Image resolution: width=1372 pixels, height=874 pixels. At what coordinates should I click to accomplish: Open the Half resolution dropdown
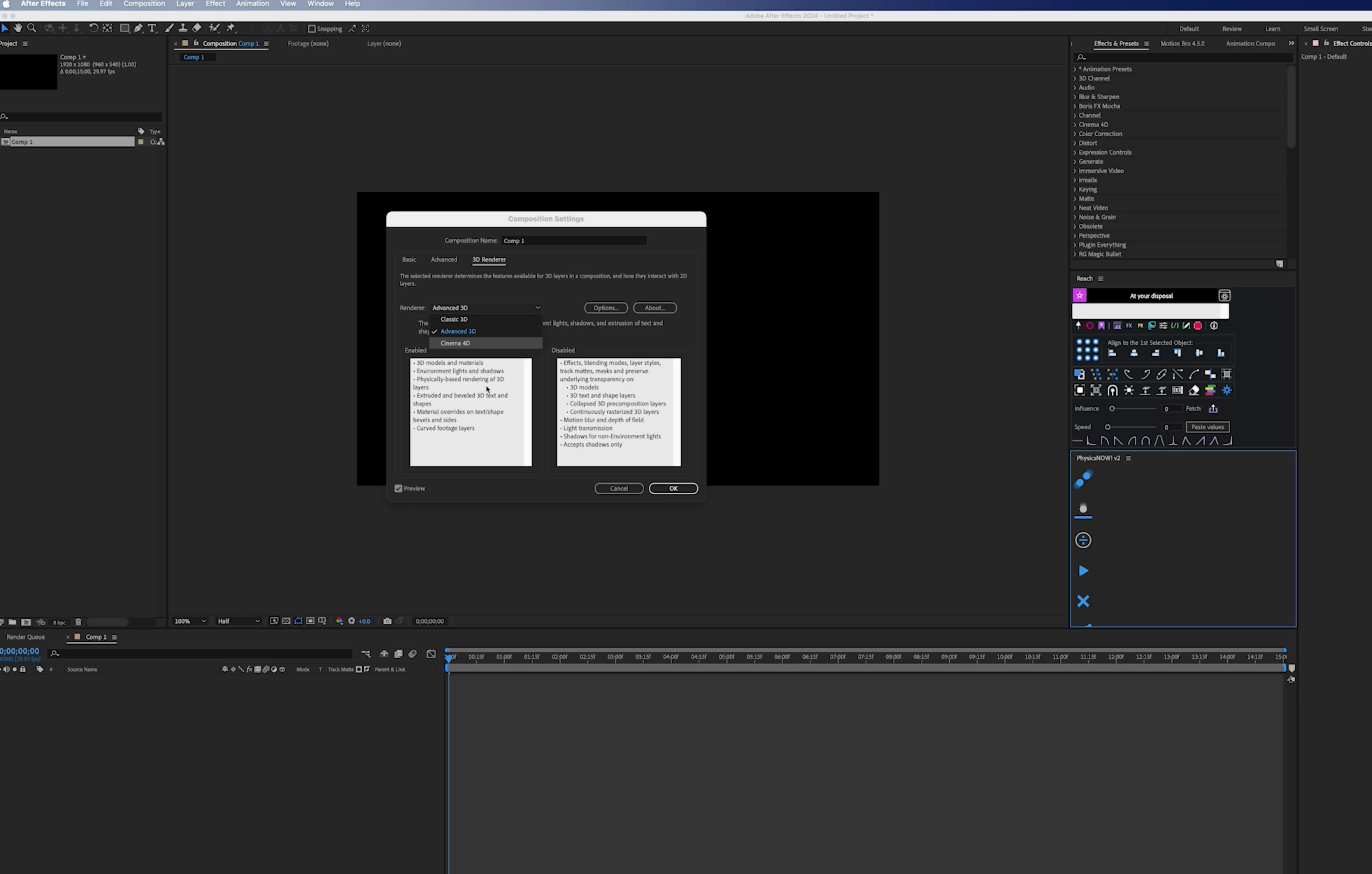coord(238,621)
